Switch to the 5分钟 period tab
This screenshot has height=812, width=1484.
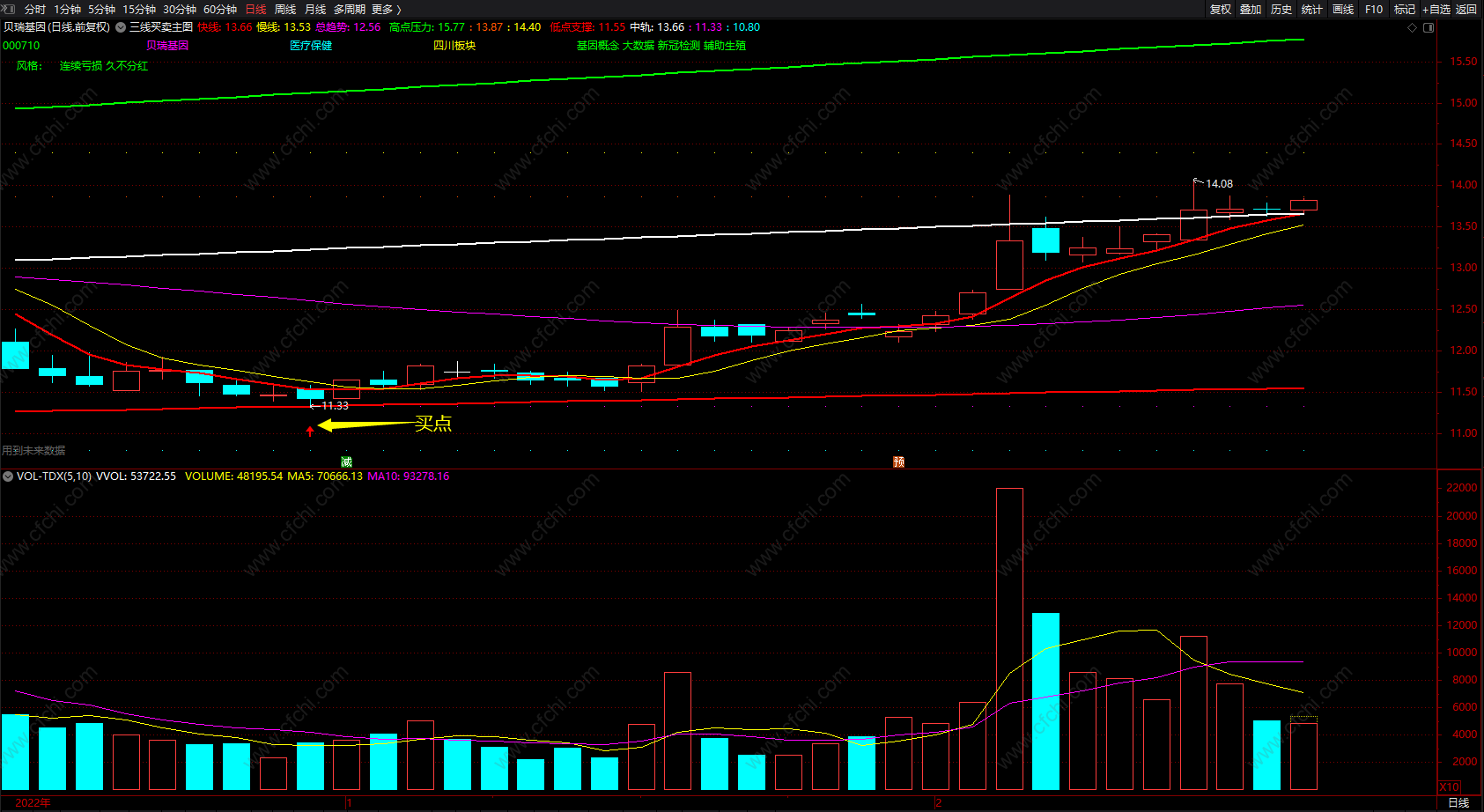(101, 9)
